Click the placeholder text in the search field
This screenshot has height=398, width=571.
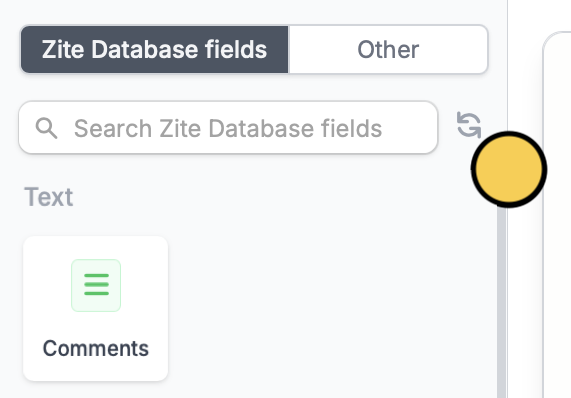(x=228, y=129)
